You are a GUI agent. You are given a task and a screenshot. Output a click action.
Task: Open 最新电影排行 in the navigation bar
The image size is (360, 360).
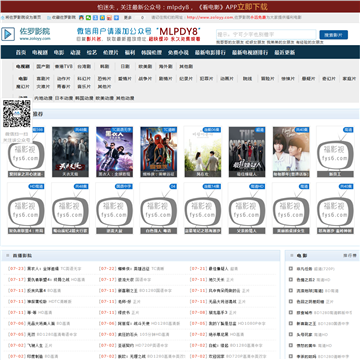[210, 52]
